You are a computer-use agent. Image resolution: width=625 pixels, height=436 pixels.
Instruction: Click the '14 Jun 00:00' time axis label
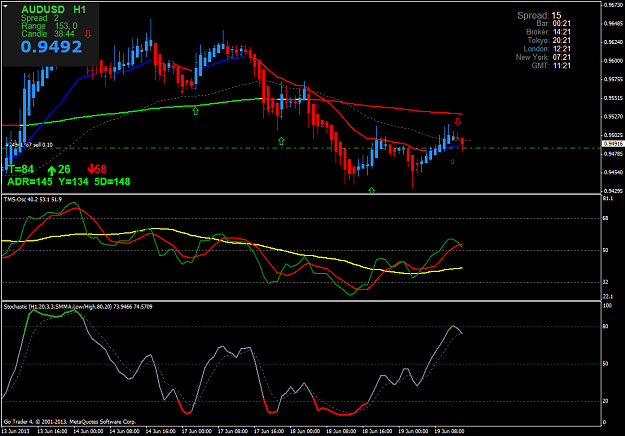click(88, 432)
